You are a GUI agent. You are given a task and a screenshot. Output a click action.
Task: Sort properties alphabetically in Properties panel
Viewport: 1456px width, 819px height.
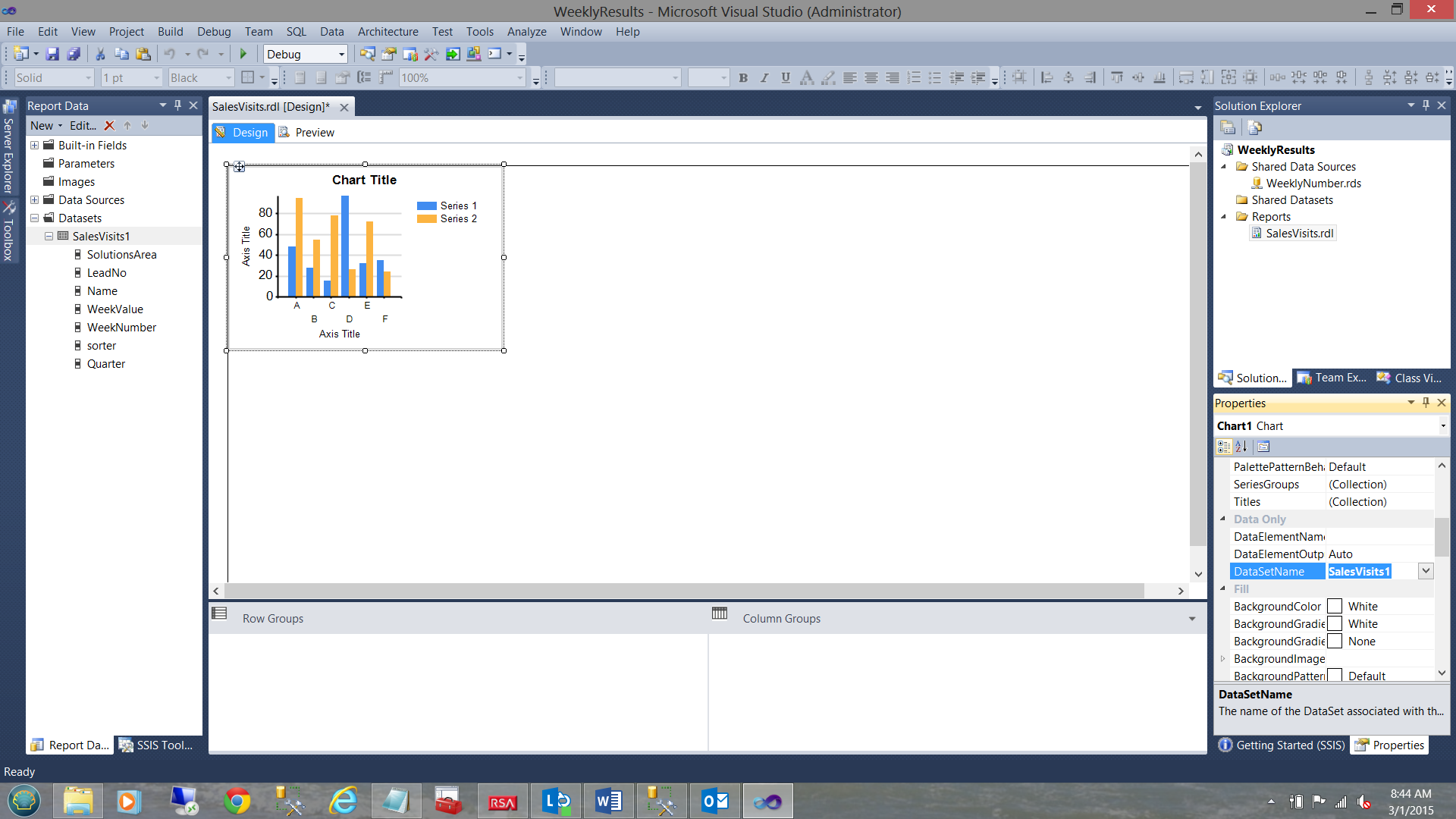[x=1241, y=447]
